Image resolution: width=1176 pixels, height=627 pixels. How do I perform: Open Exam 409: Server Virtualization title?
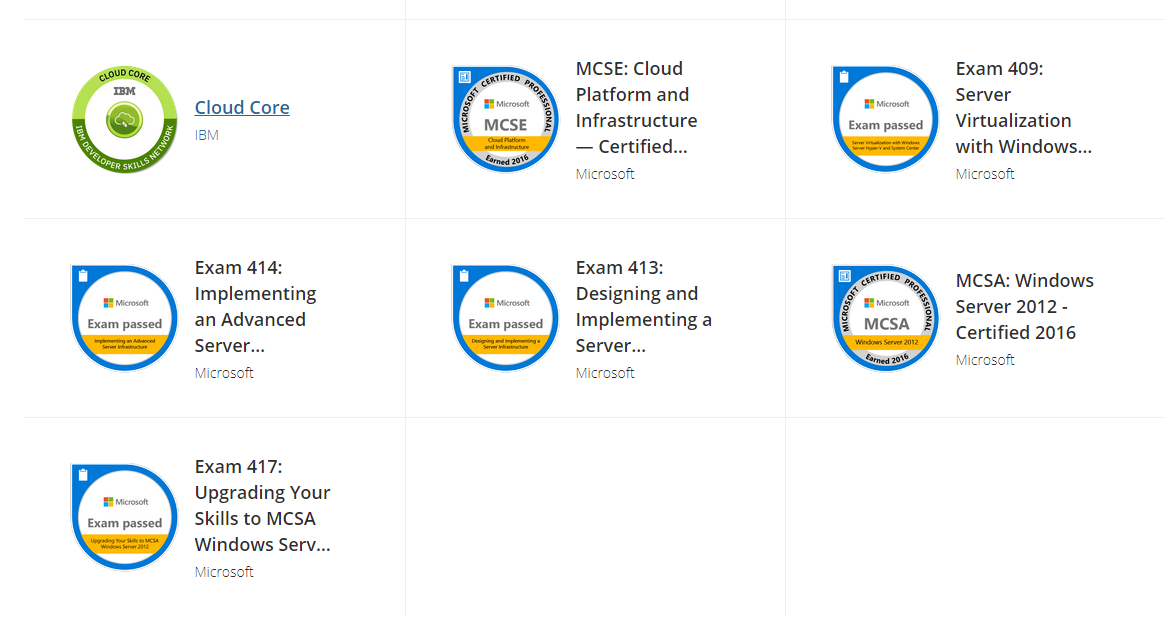(1023, 107)
